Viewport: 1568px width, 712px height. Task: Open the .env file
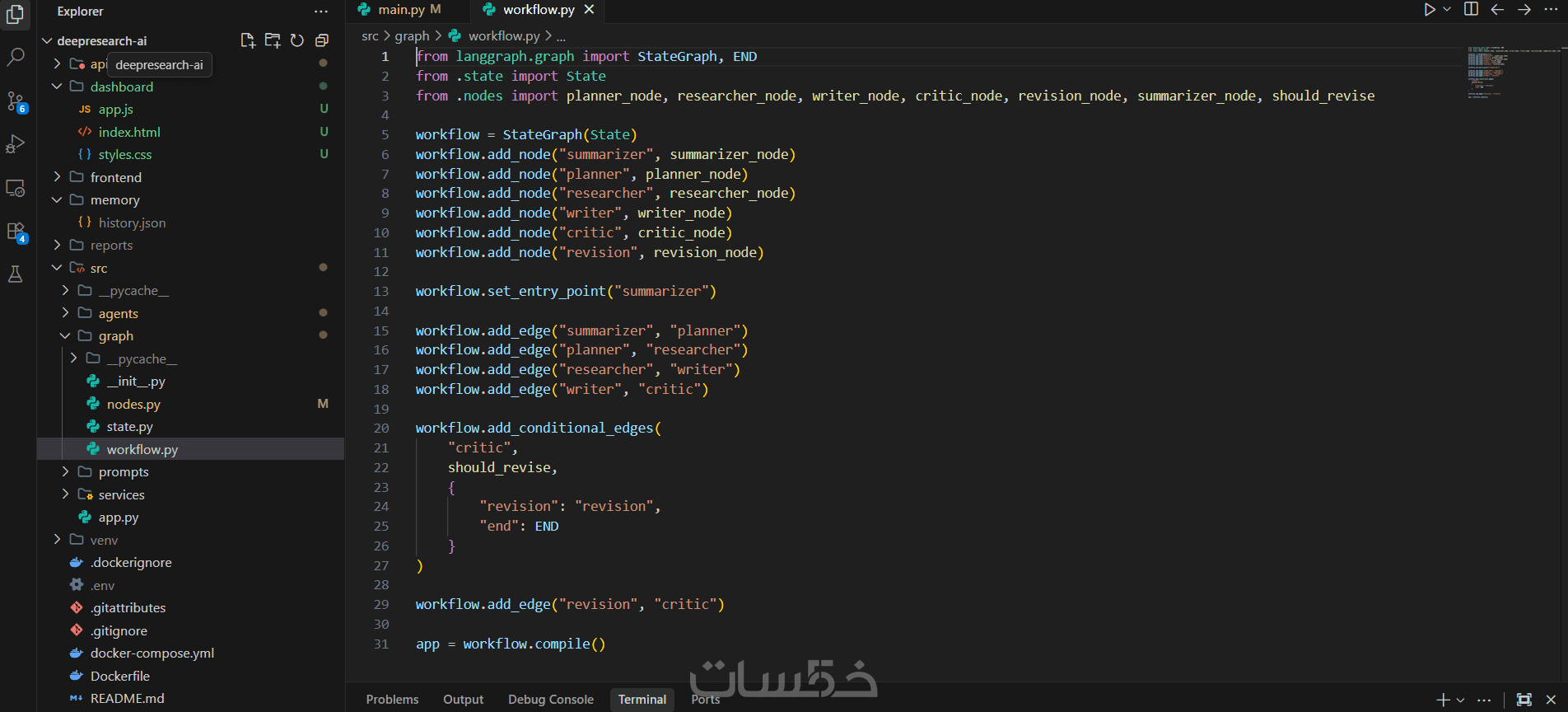[190, 585]
